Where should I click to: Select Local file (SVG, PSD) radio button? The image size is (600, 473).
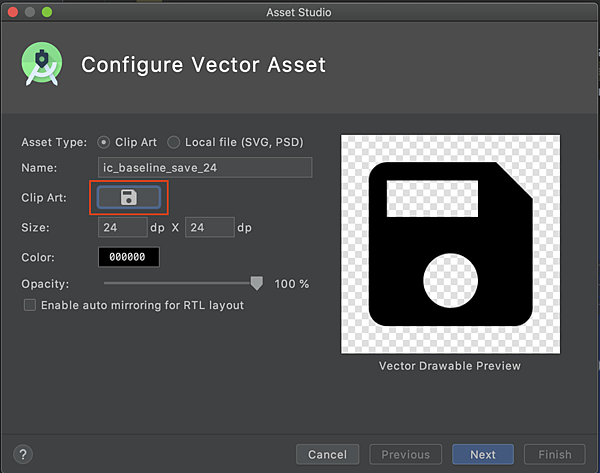pos(173,142)
